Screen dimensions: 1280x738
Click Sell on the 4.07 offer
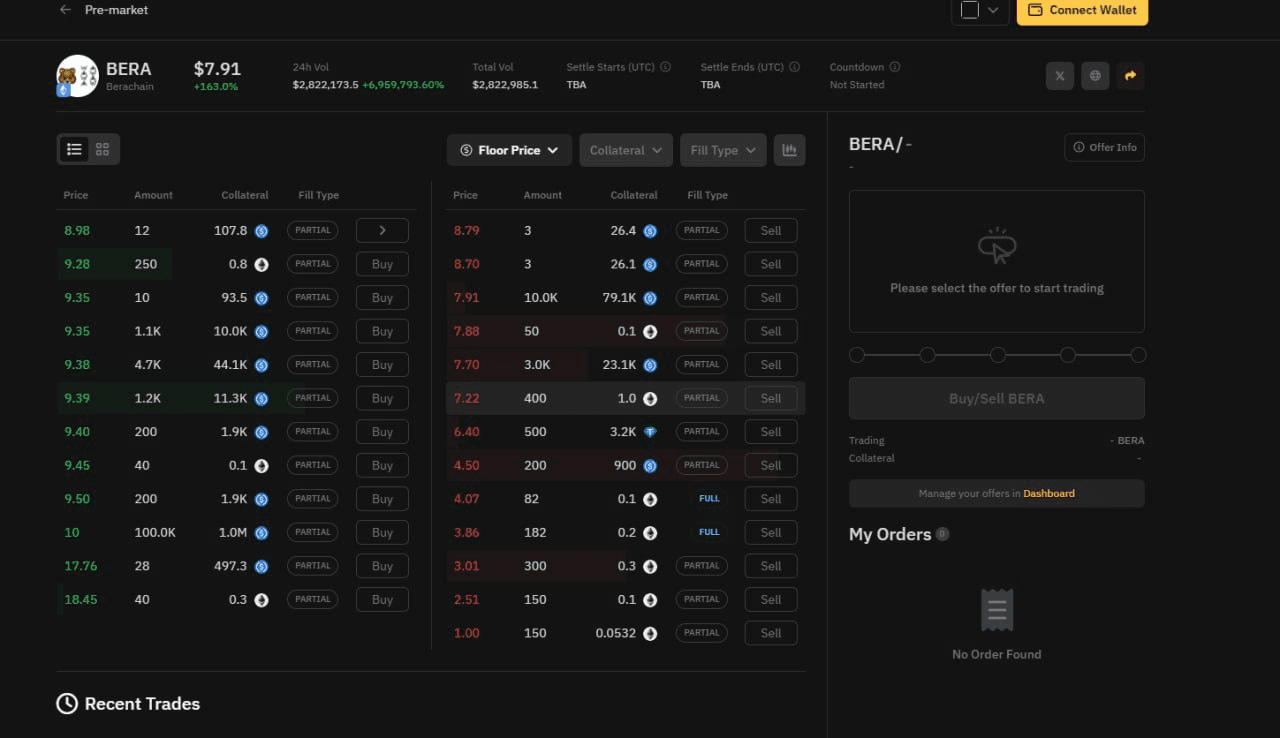(x=771, y=498)
